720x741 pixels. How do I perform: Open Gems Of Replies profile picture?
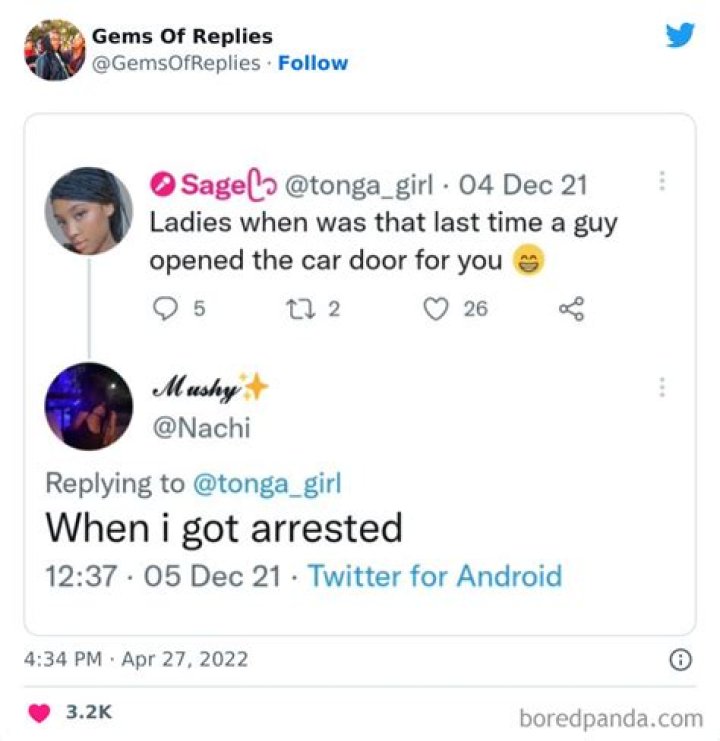[x=55, y=50]
